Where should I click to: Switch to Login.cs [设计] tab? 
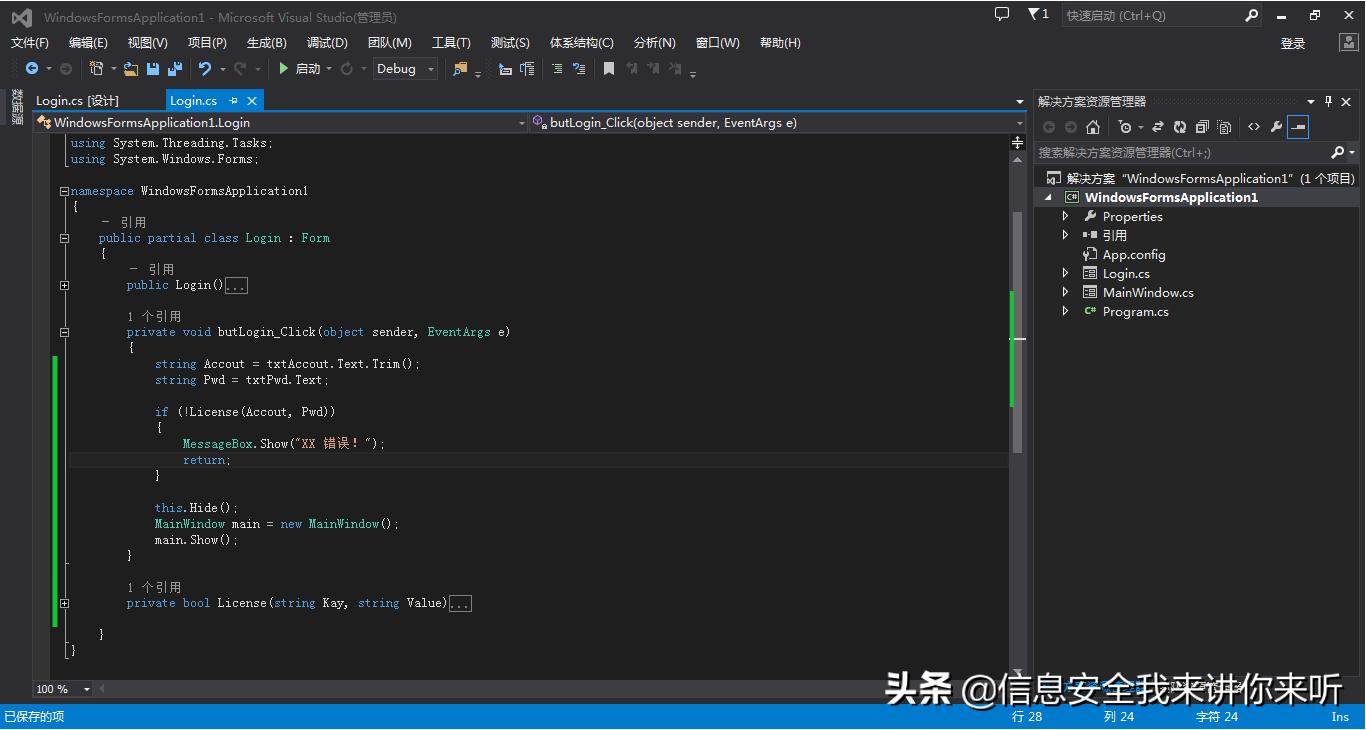78,101
